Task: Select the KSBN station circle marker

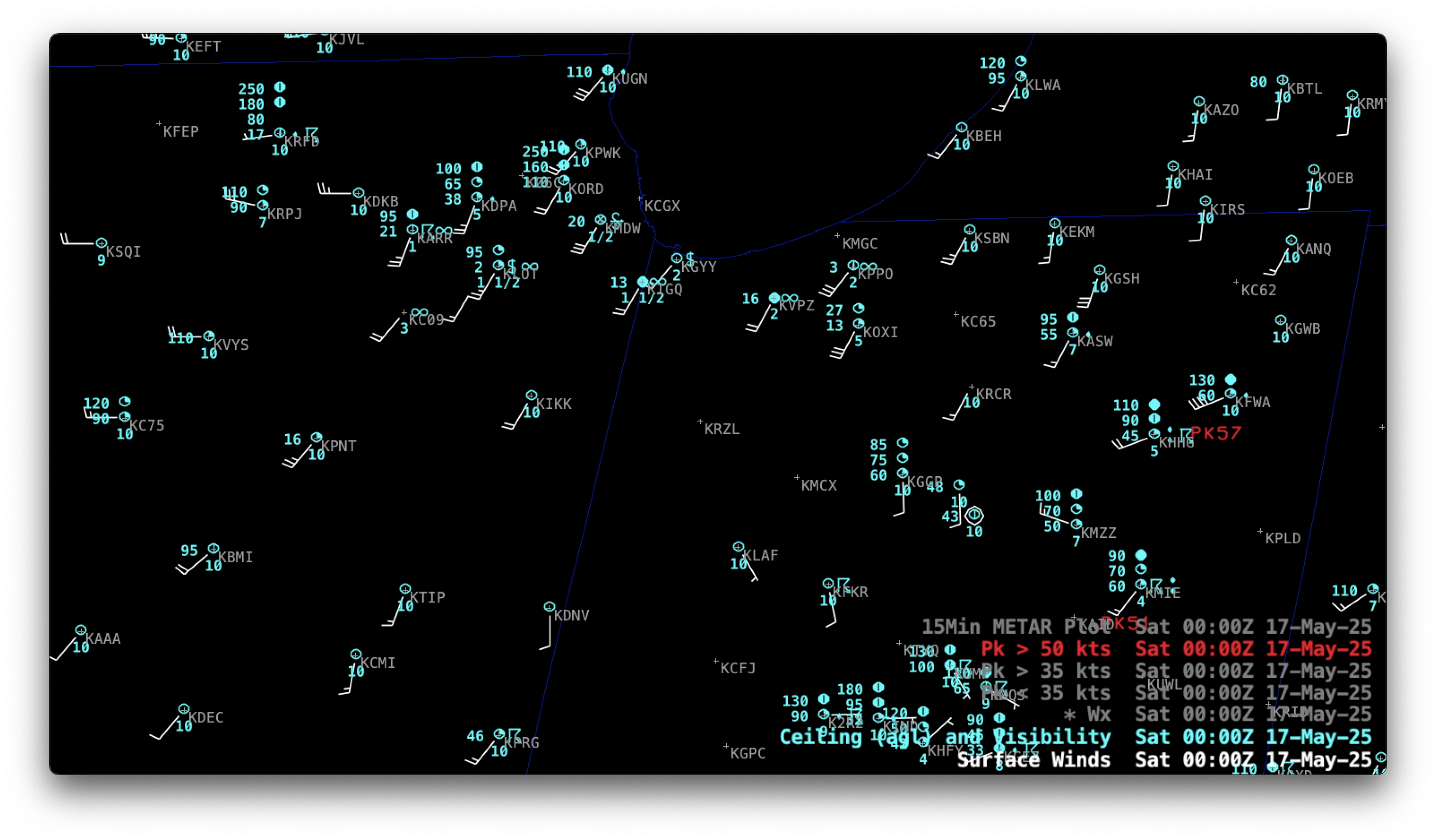Action: pyautogui.click(x=970, y=229)
